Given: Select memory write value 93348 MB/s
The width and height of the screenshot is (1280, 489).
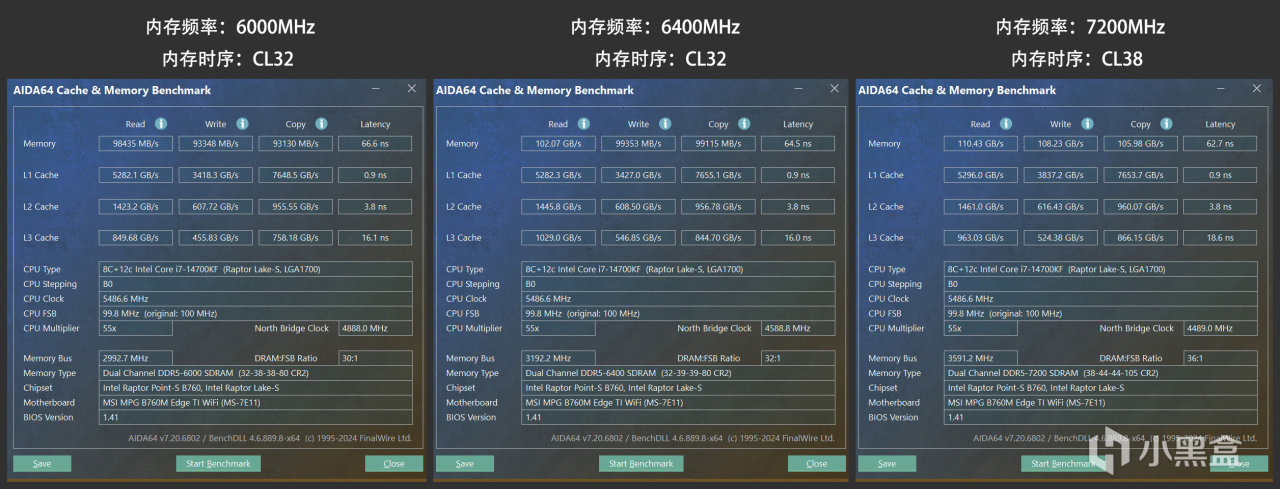Looking at the screenshot, I should tap(216, 143).
